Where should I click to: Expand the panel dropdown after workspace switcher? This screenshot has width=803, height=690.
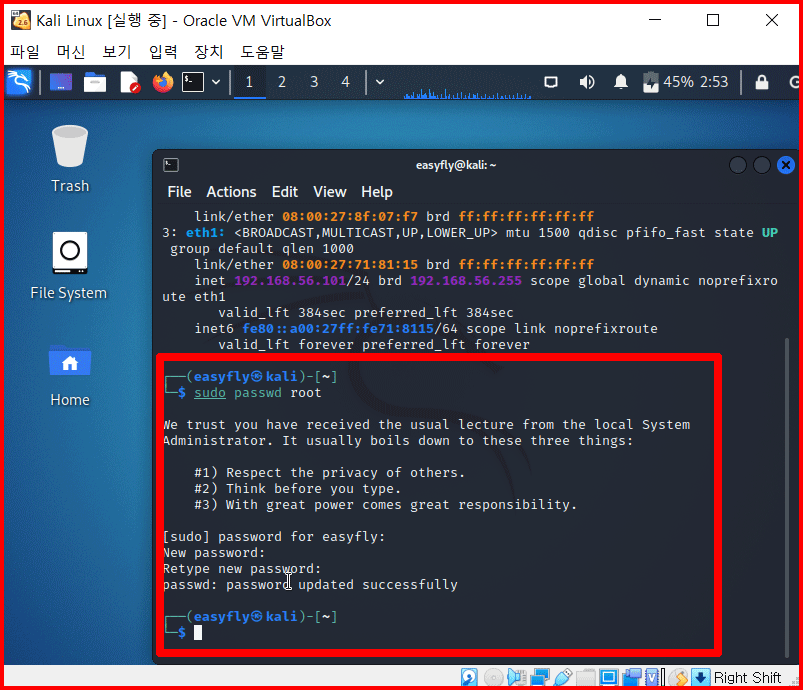[x=380, y=82]
